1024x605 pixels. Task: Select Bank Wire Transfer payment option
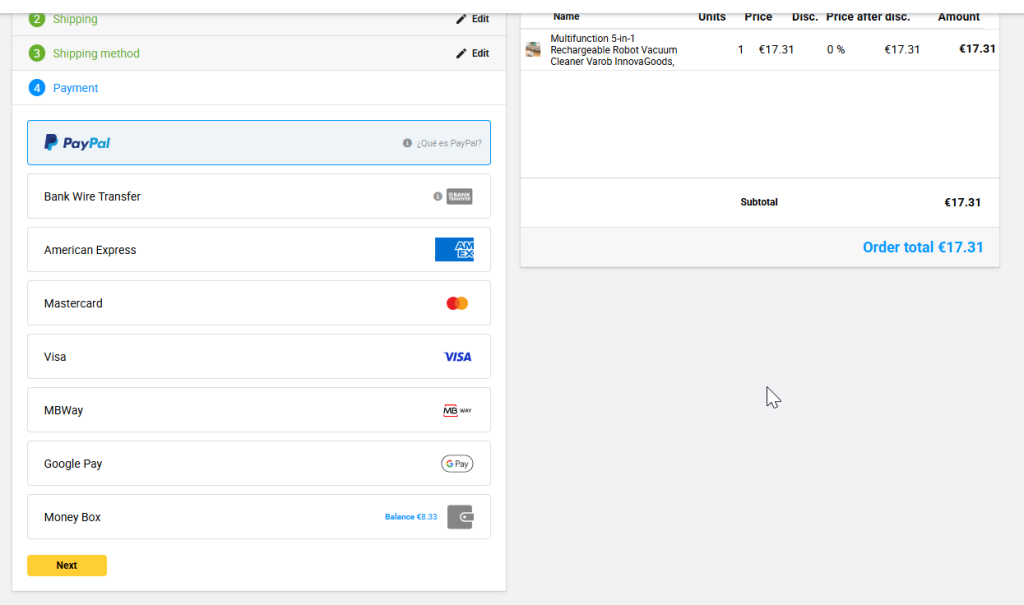pyautogui.click(x=92, y=197)
